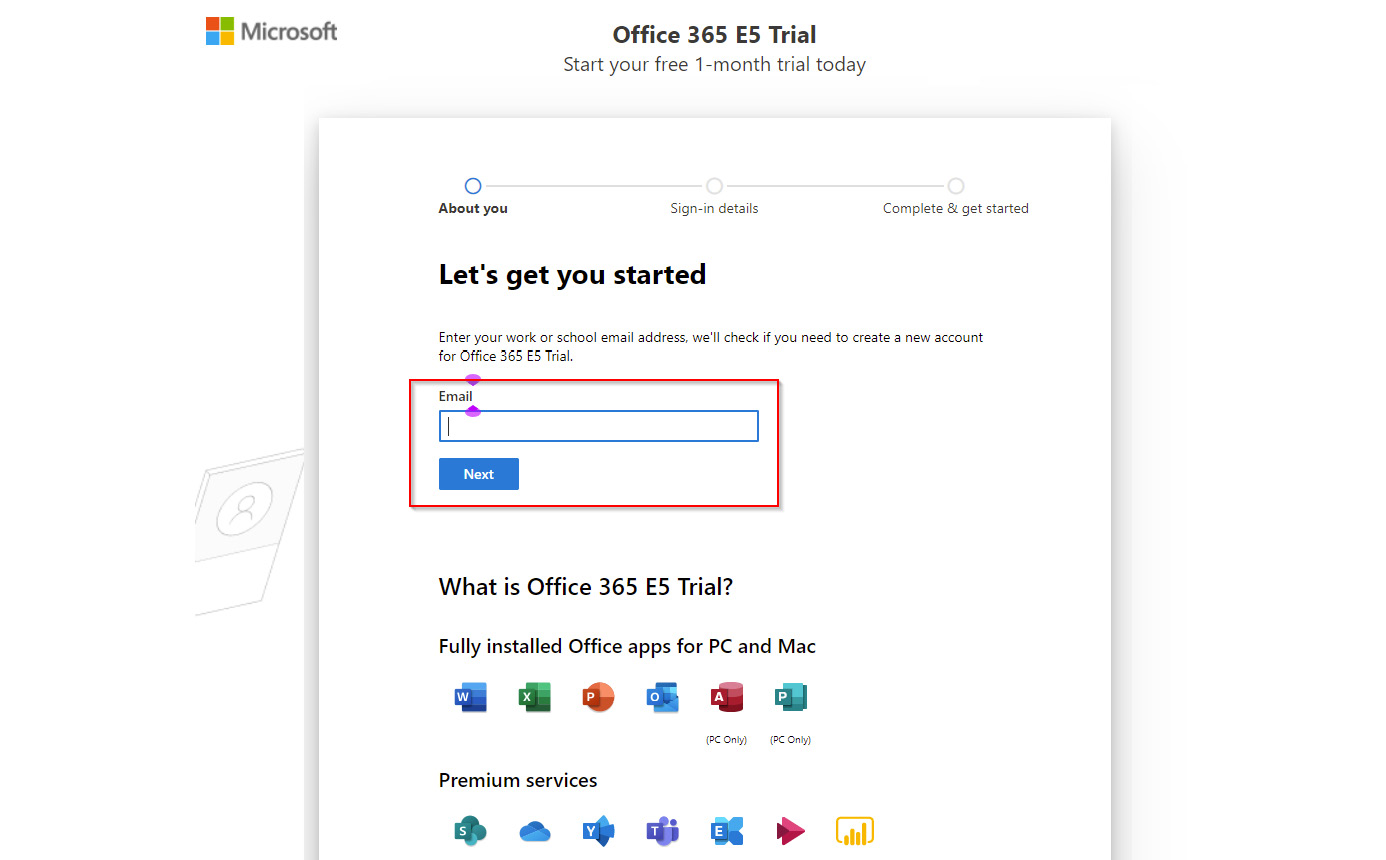
Task: Click the Outlook app icon
Action: [x=662, y=697]
